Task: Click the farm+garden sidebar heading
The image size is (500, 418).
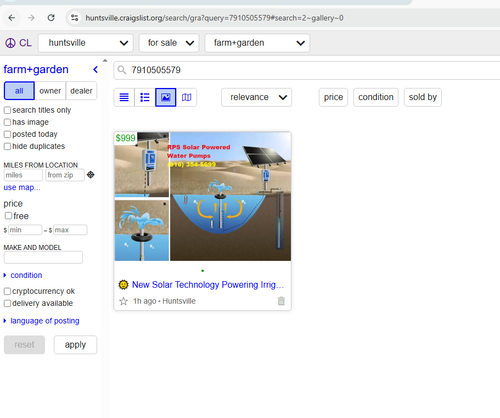Action: coord(36,69)
